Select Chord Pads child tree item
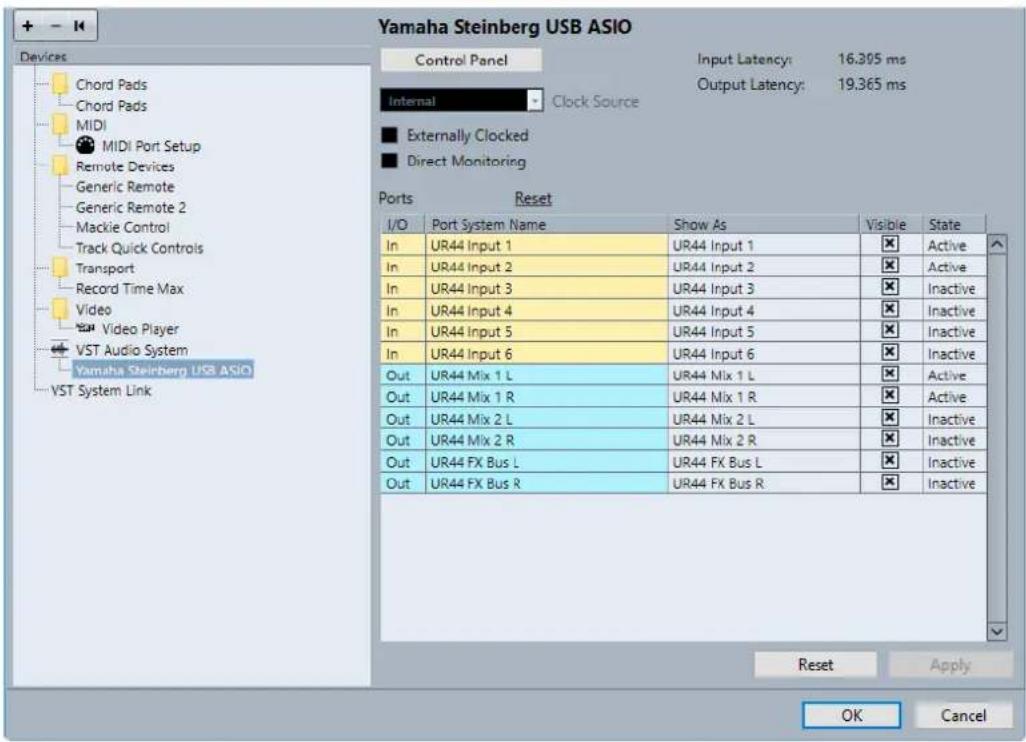1026x742 pixels. 111,105
